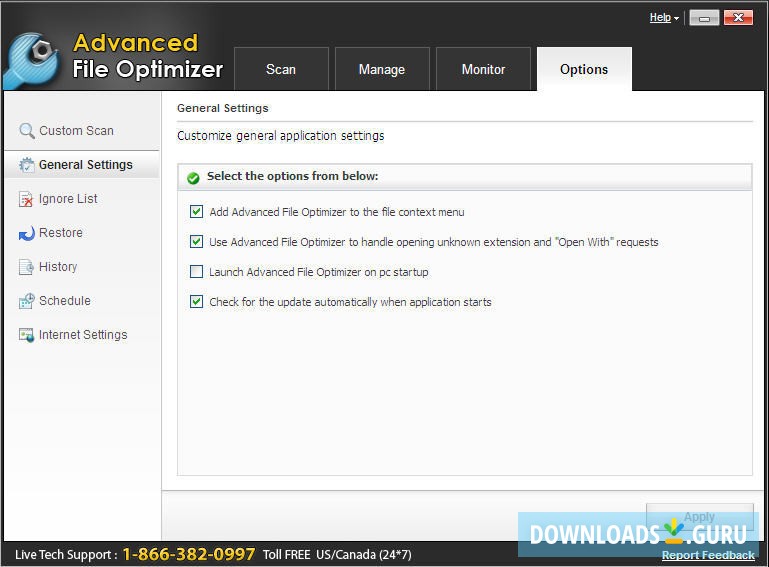This screenshot has height=567, width=769.
Task: Switch to the Manage tab
Action: pos(382,69)
